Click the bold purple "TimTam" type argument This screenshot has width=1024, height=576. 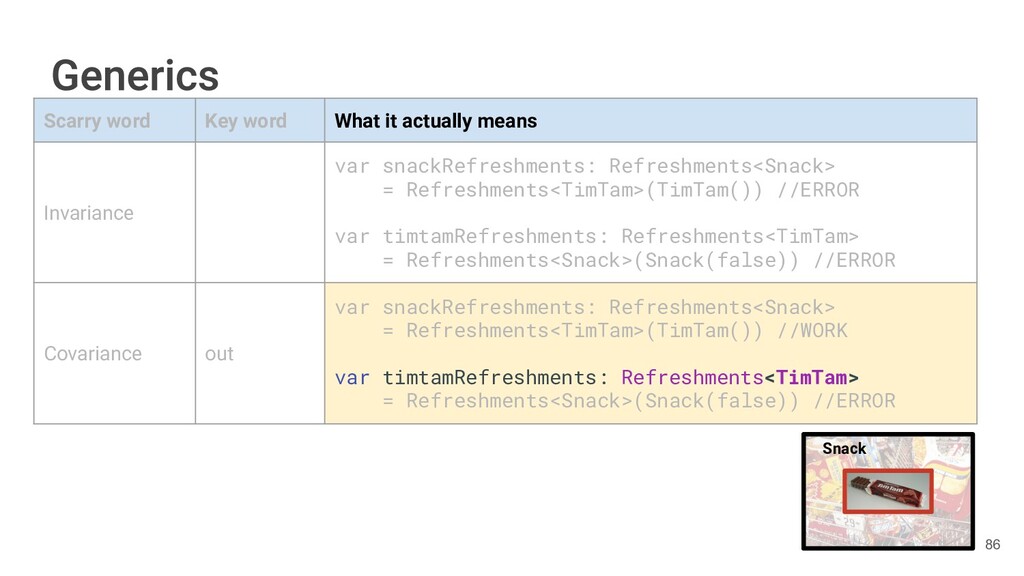(x=811, y=377)
